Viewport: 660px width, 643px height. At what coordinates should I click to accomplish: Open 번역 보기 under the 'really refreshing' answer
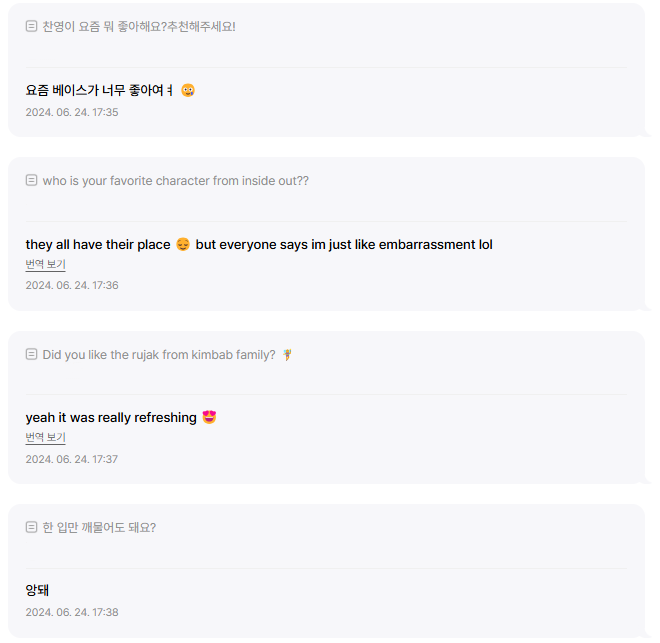point(45,437)
